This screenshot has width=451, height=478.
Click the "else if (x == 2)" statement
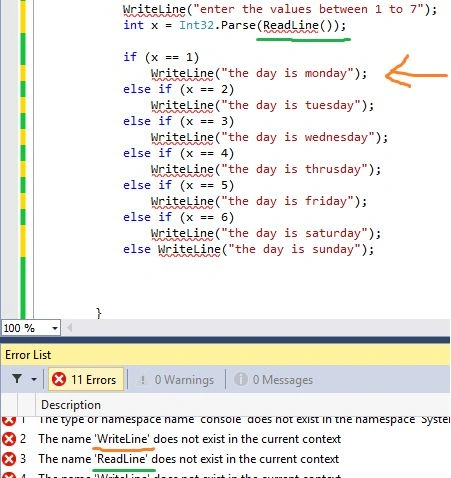[179, 89]
